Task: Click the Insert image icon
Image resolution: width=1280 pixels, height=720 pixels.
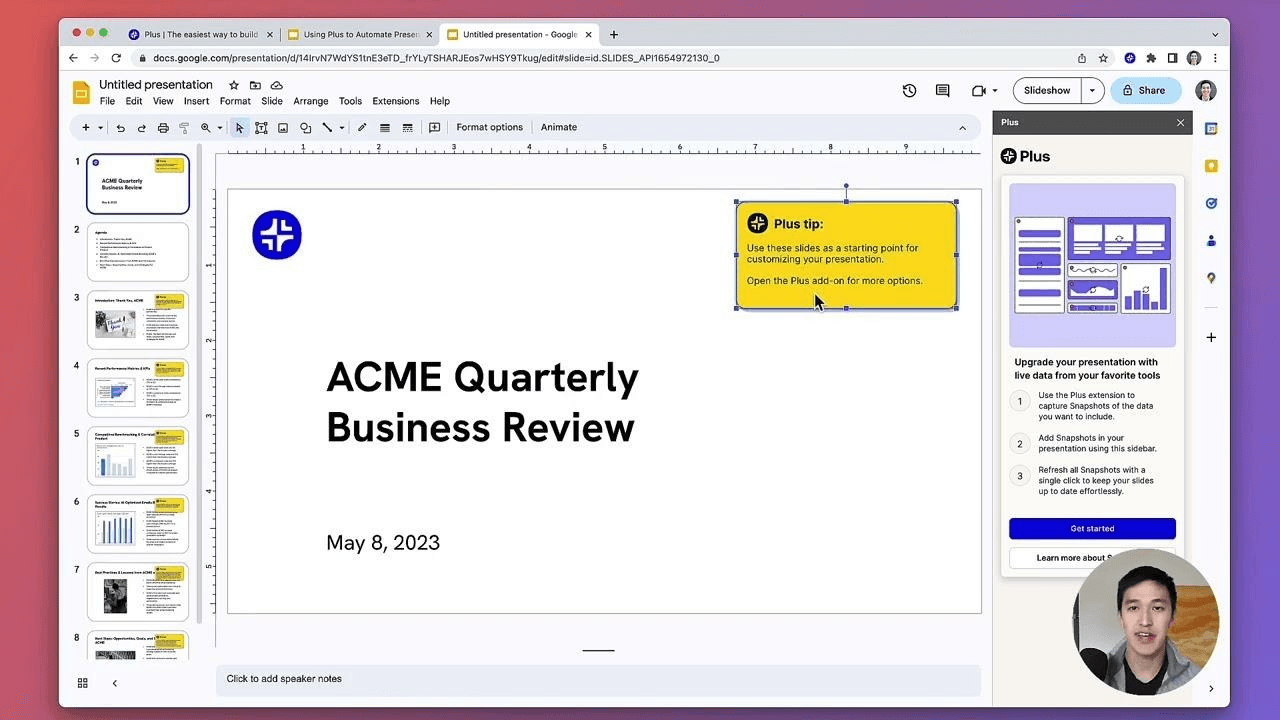Action: coord(283,128)
